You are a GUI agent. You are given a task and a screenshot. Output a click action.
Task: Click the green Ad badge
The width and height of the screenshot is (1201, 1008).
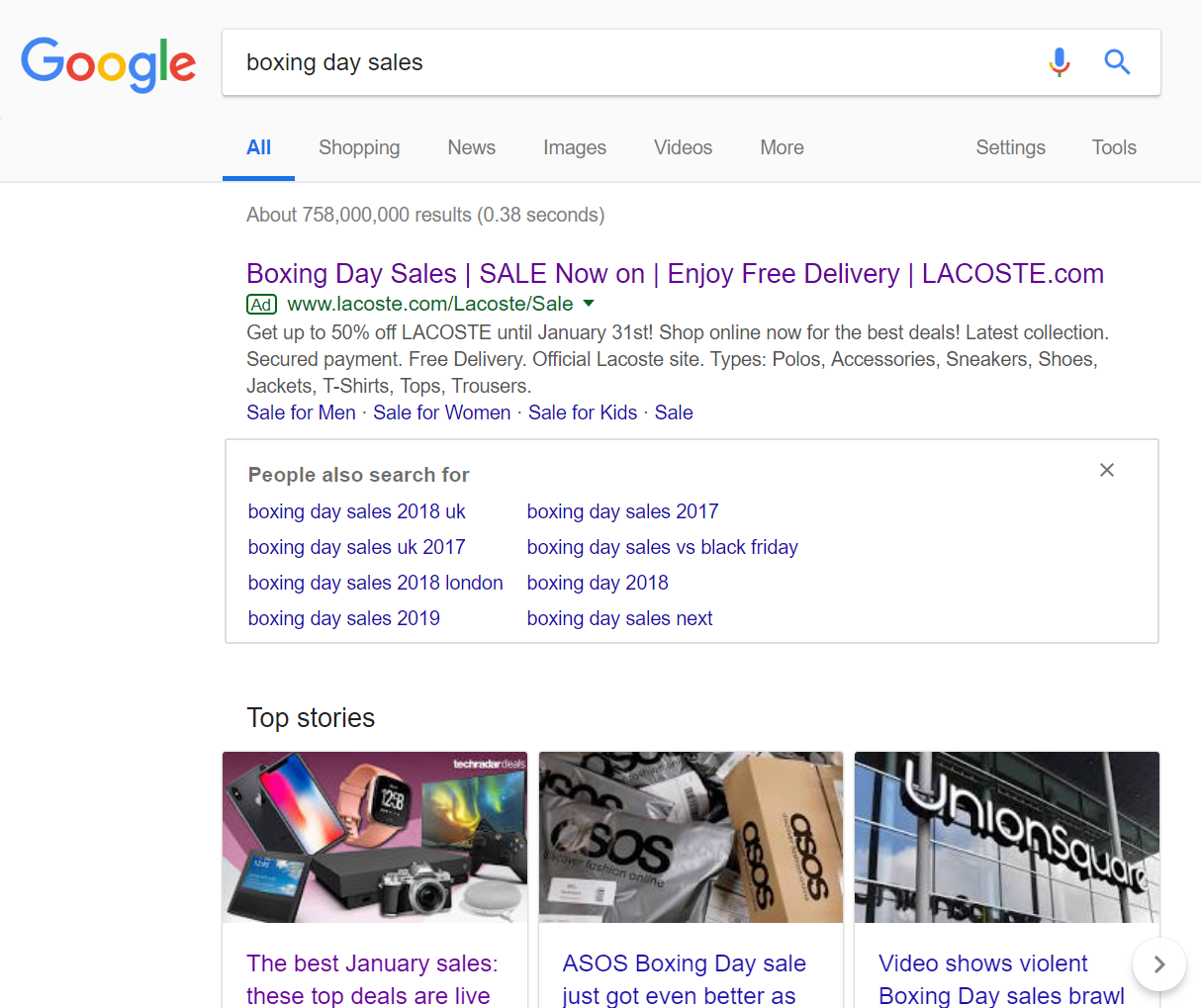(x=261, y=304)
